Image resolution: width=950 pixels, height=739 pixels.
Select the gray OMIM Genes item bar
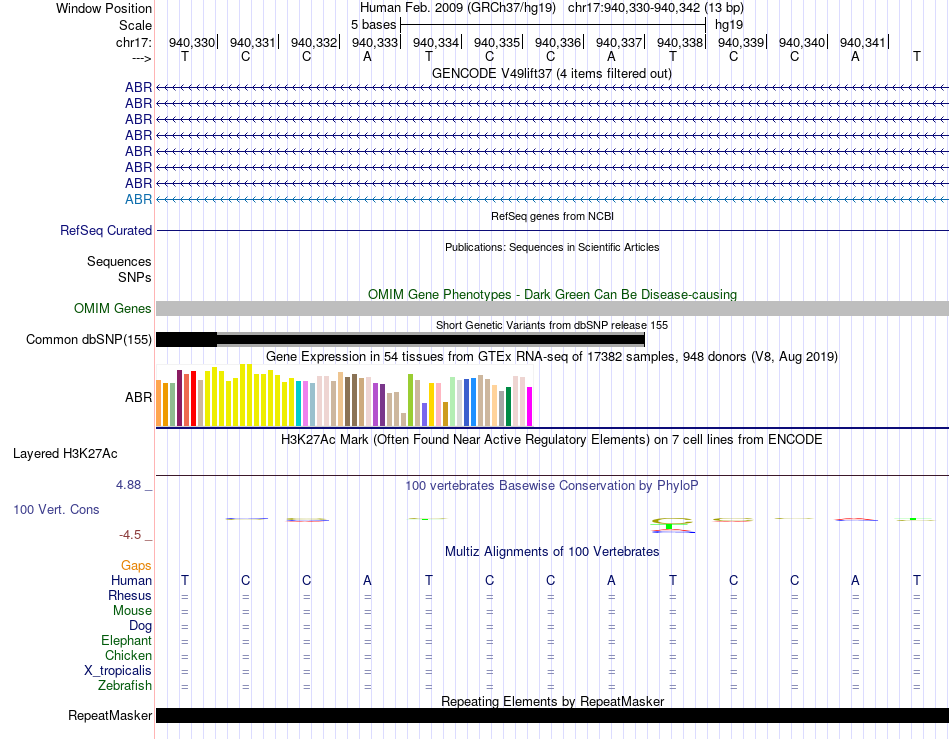tap(552, 309)
